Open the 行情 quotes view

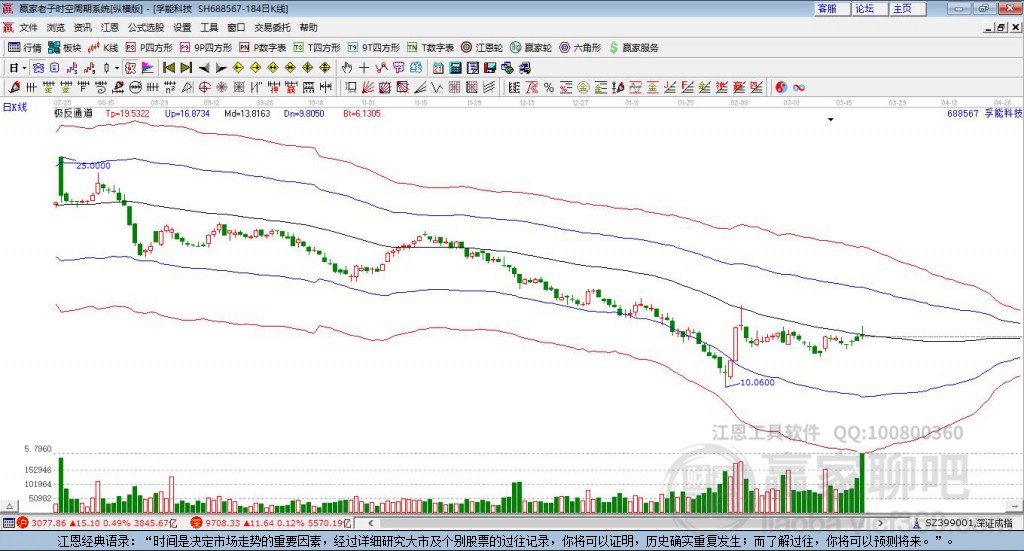24,48
